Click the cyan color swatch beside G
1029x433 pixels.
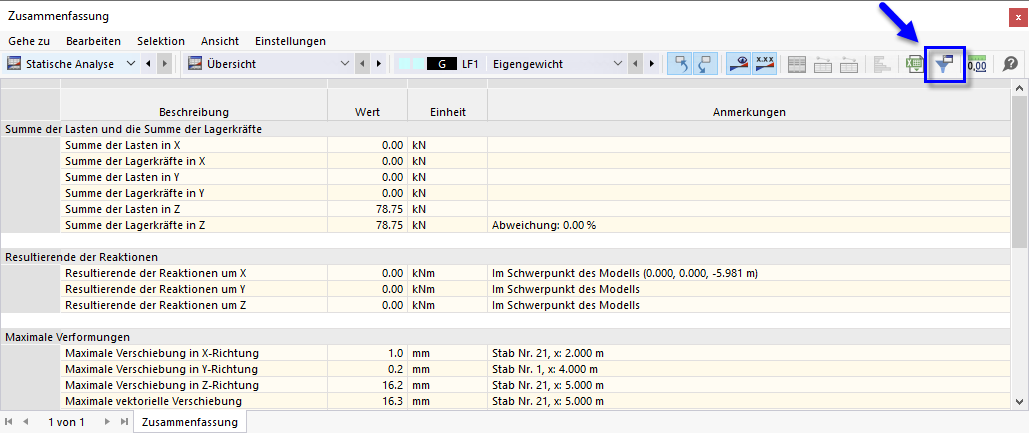[x=410, y=64]
